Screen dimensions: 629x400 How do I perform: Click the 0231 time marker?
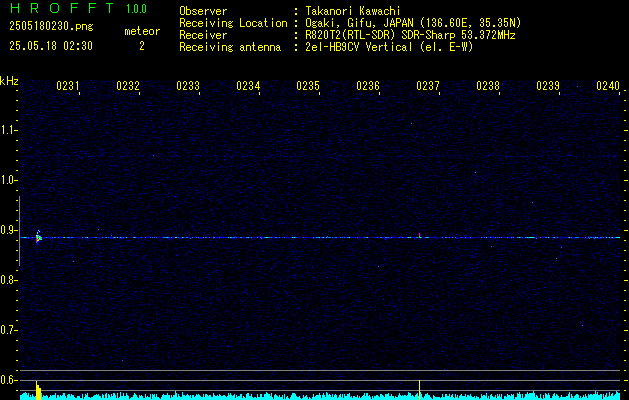[x=67, y=86]
